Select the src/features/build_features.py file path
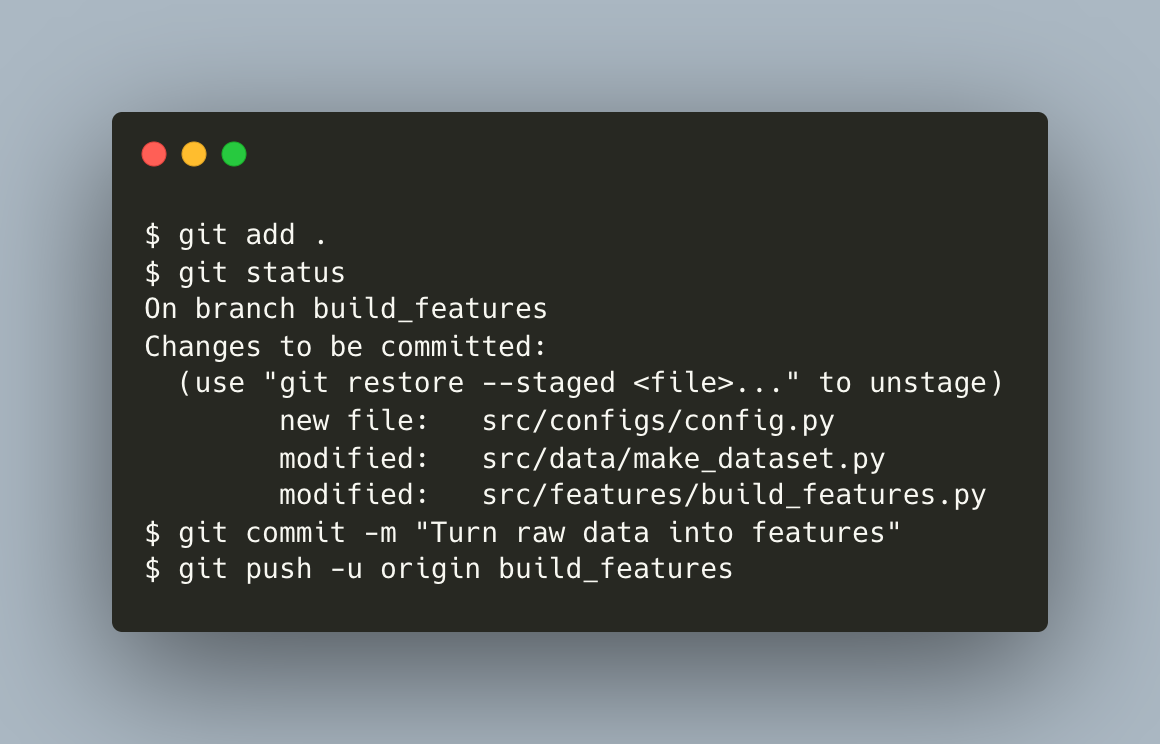Screen dimensions: 1160x744 [x=734, y=495]
